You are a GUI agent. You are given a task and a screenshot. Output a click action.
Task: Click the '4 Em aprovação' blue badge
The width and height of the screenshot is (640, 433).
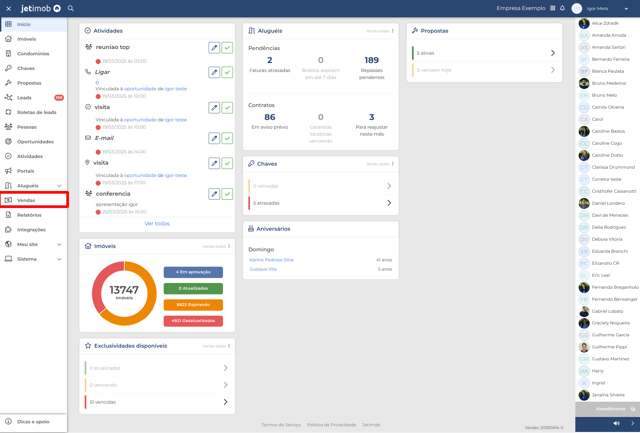pyautogui.click(x=193, y=272)
